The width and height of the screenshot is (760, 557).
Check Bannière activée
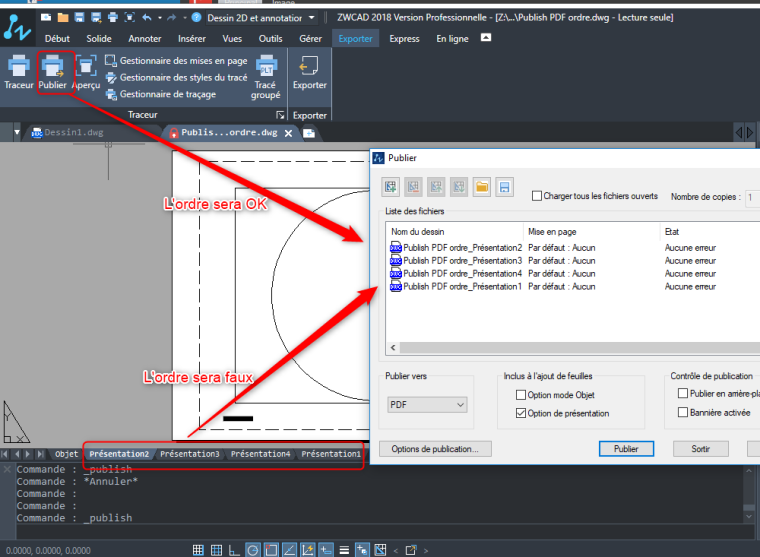[682, 412]
